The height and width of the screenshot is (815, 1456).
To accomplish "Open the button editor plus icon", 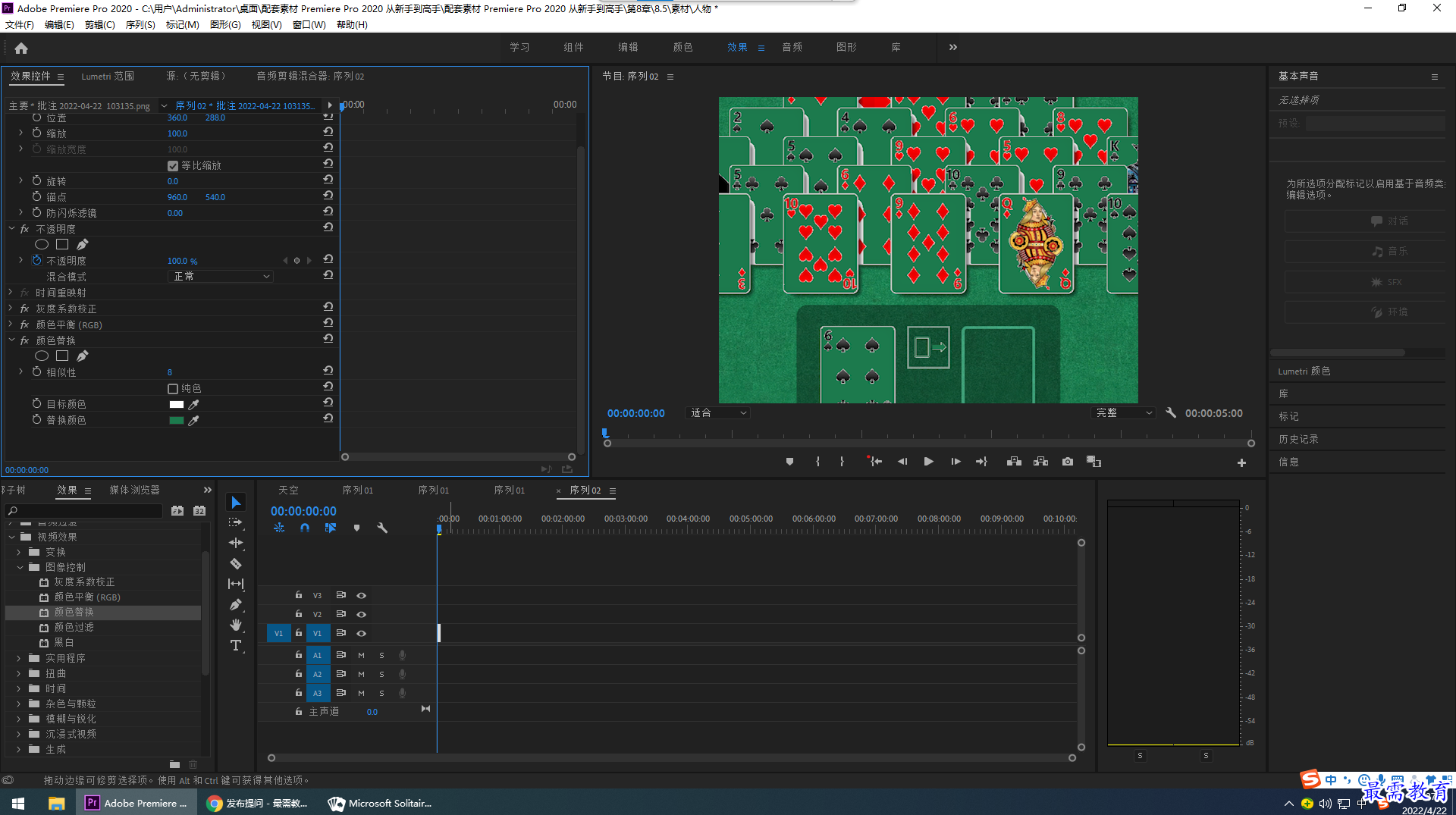I will click(1241, 462).
